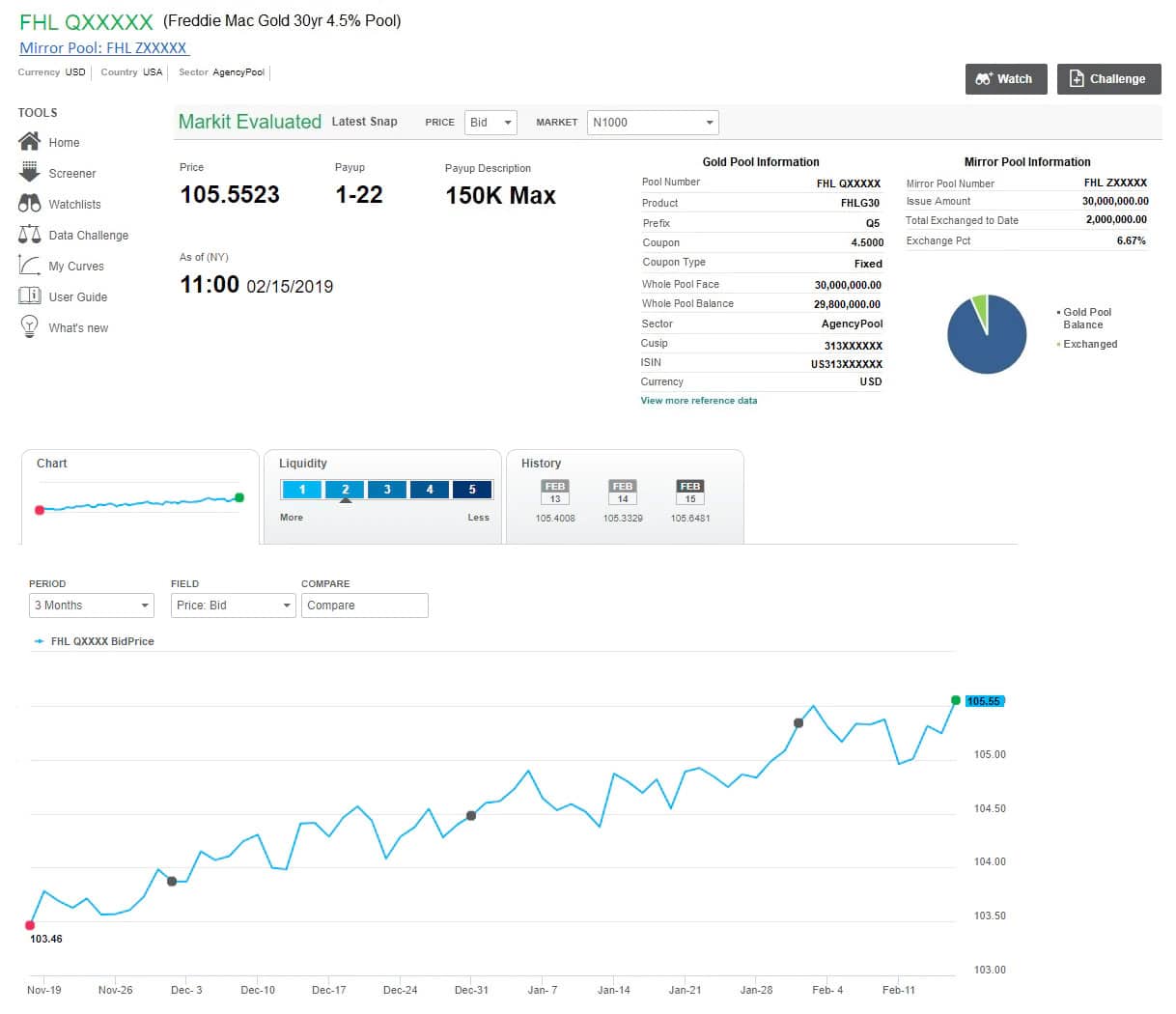Click the Watch button
The image size is (1176, 1014).
1005,79
